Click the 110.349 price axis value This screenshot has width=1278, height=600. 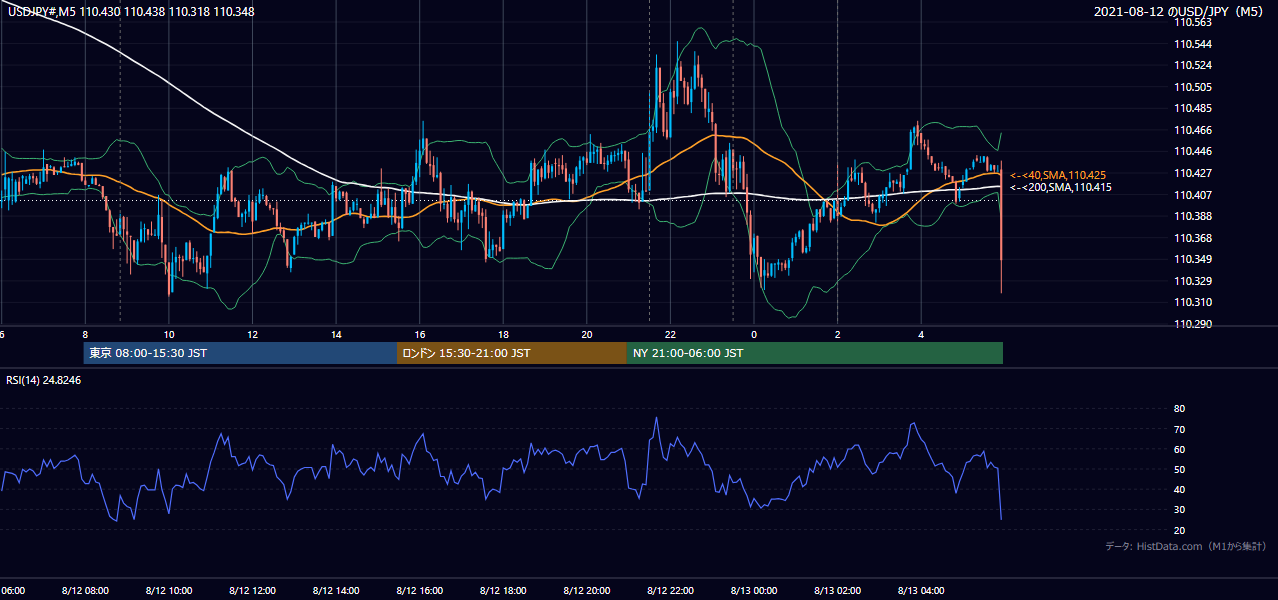tap(1192, 259)
